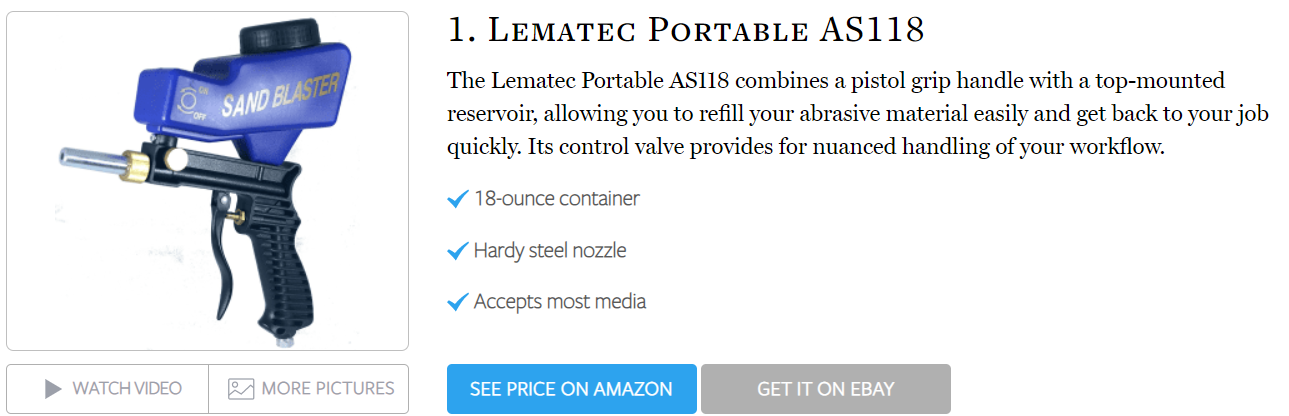Click the Lematec Portable AS118 heading
Viewport: 1289px width, 416px height.
[x=685, y=30]
